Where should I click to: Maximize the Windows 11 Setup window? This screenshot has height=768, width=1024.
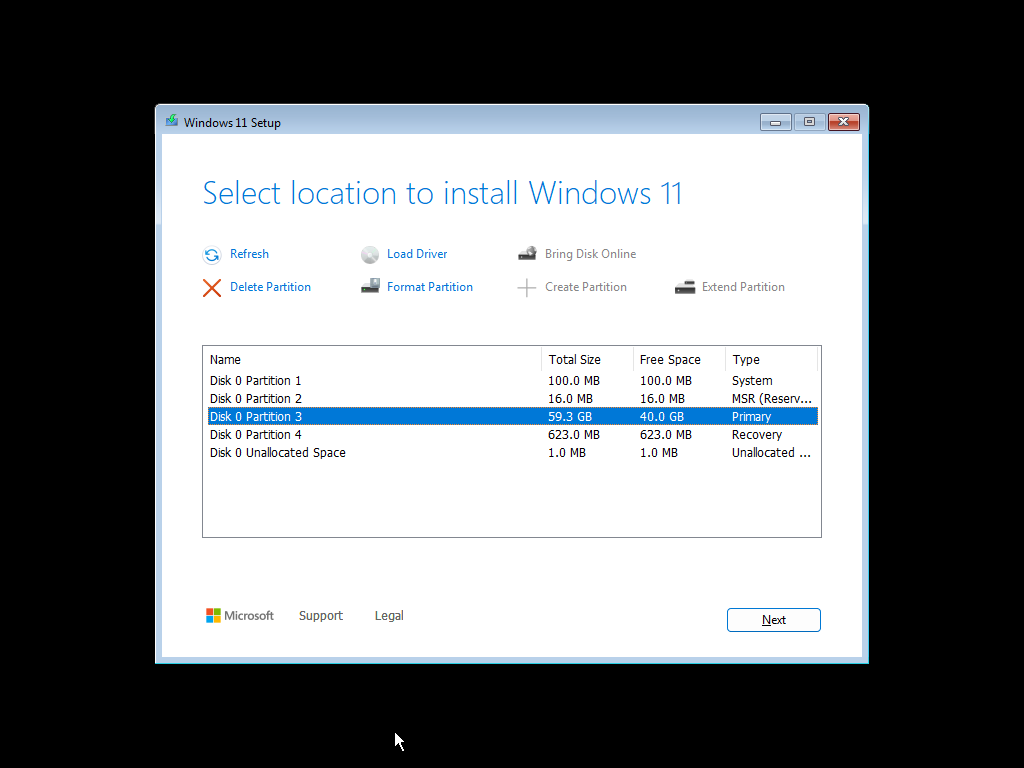click(809, 122)
